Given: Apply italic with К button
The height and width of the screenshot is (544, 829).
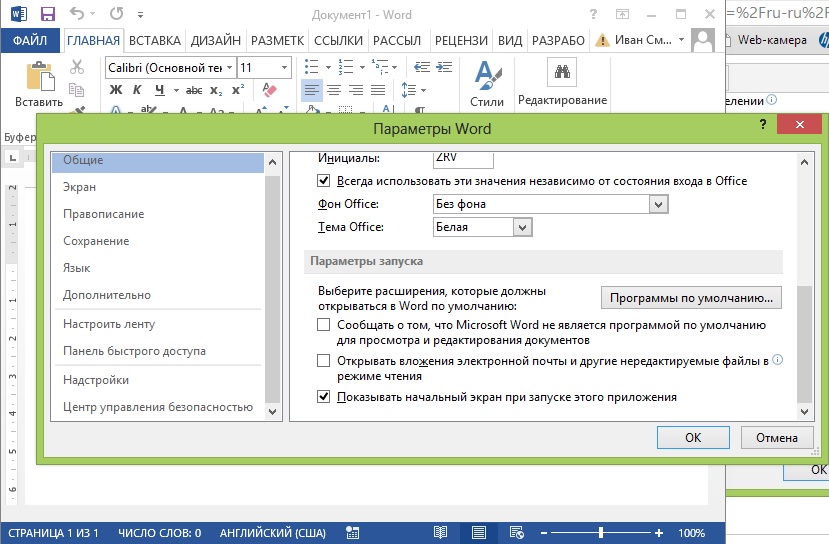Looking at the screenshot, I should 137,90.
